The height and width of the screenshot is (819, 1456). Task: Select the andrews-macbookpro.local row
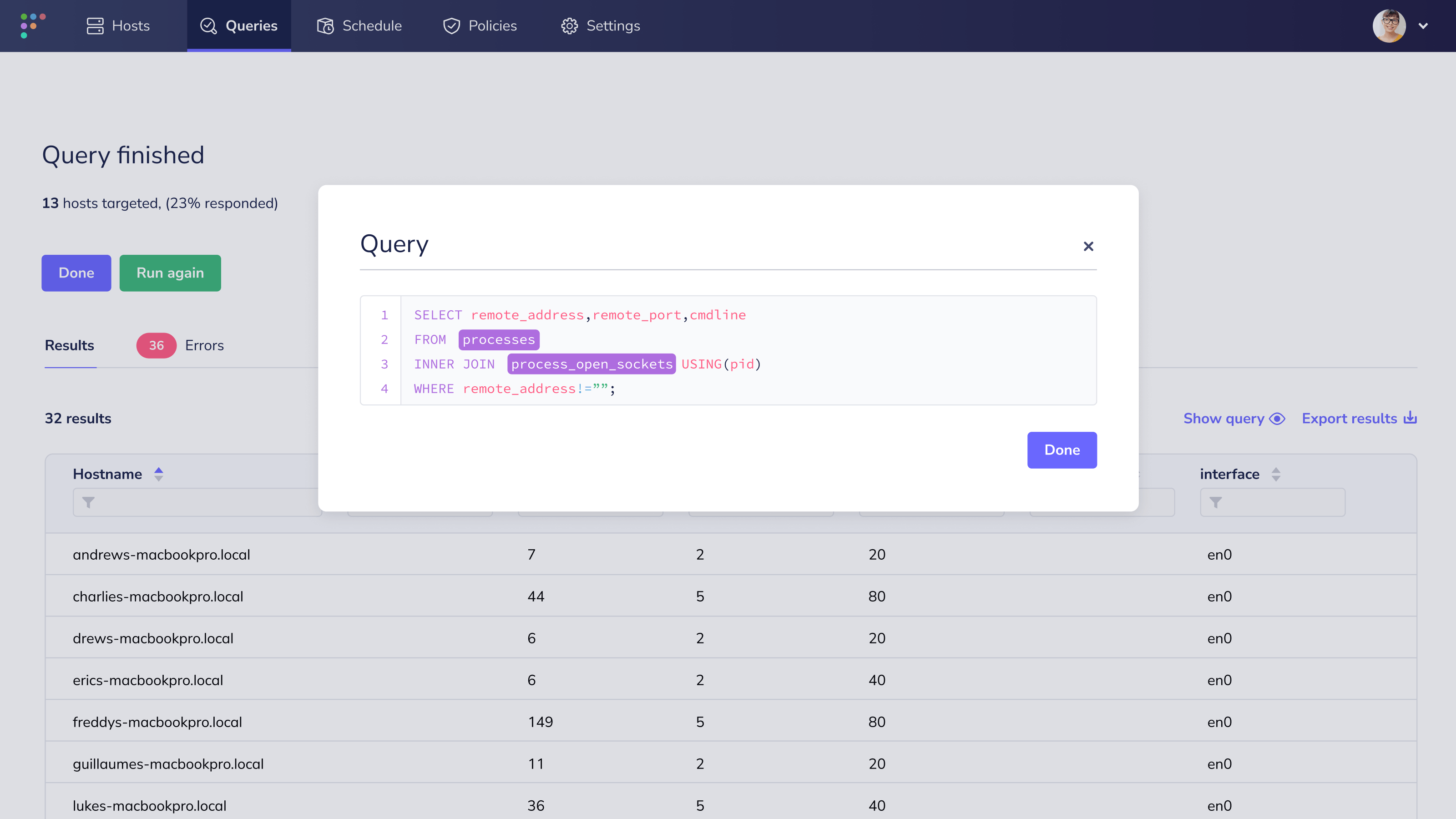(731, 555)
